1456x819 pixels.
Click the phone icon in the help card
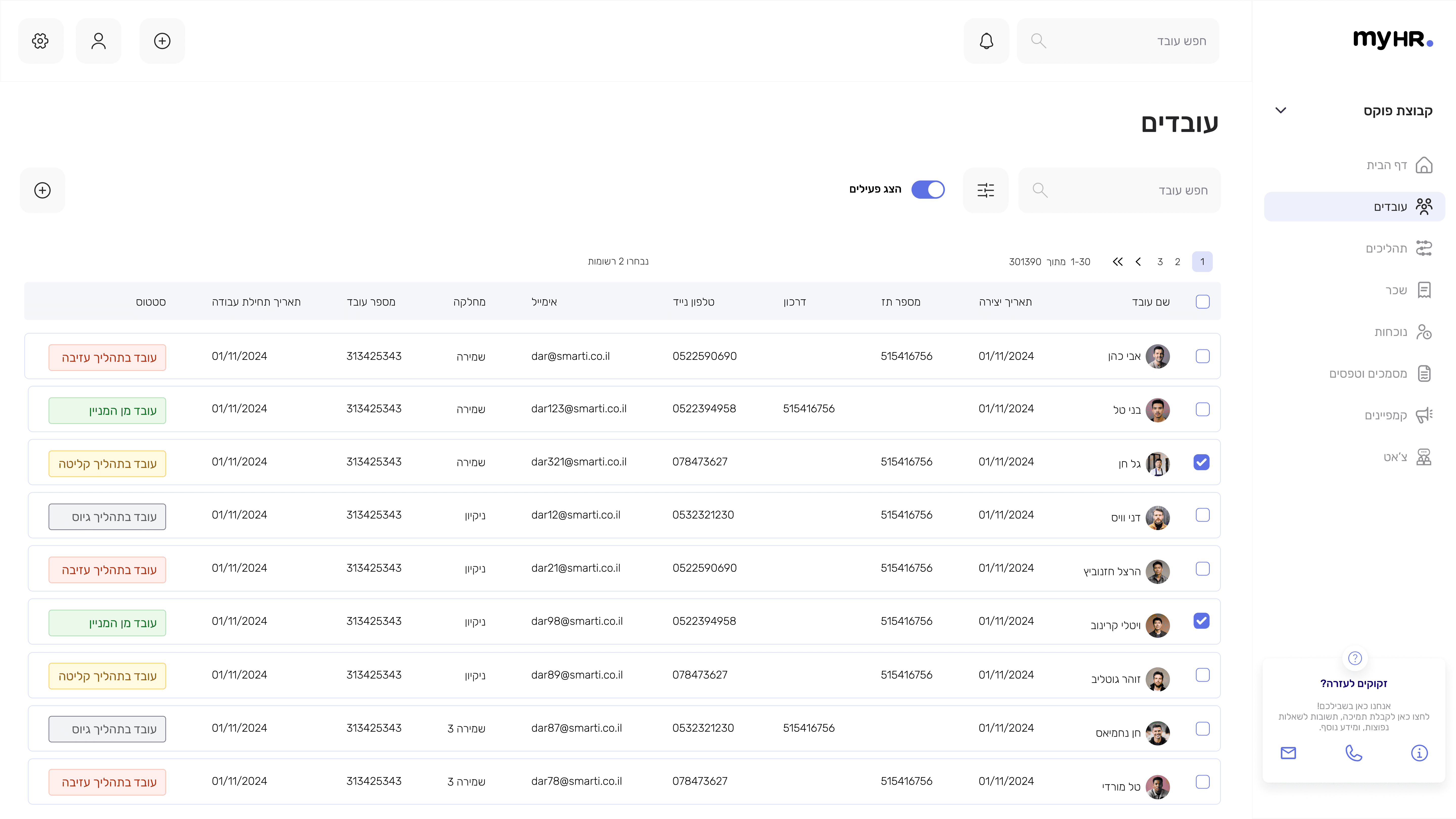pos(1354,753)
